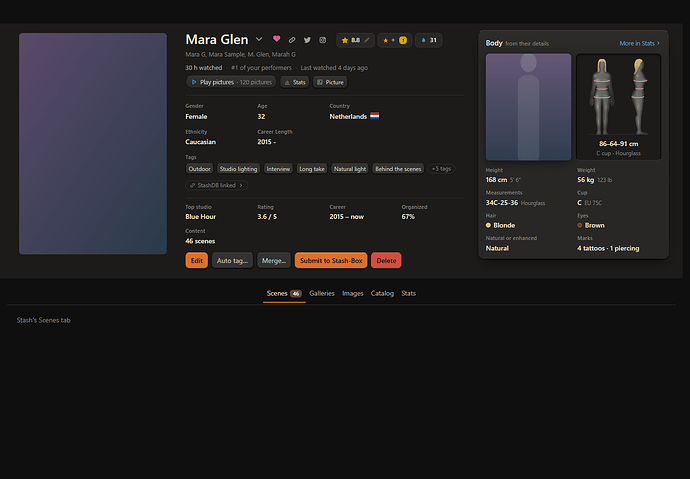Switch to the Scenes tab
Viewport: 690px width, 479px height.
click(284, 293)
